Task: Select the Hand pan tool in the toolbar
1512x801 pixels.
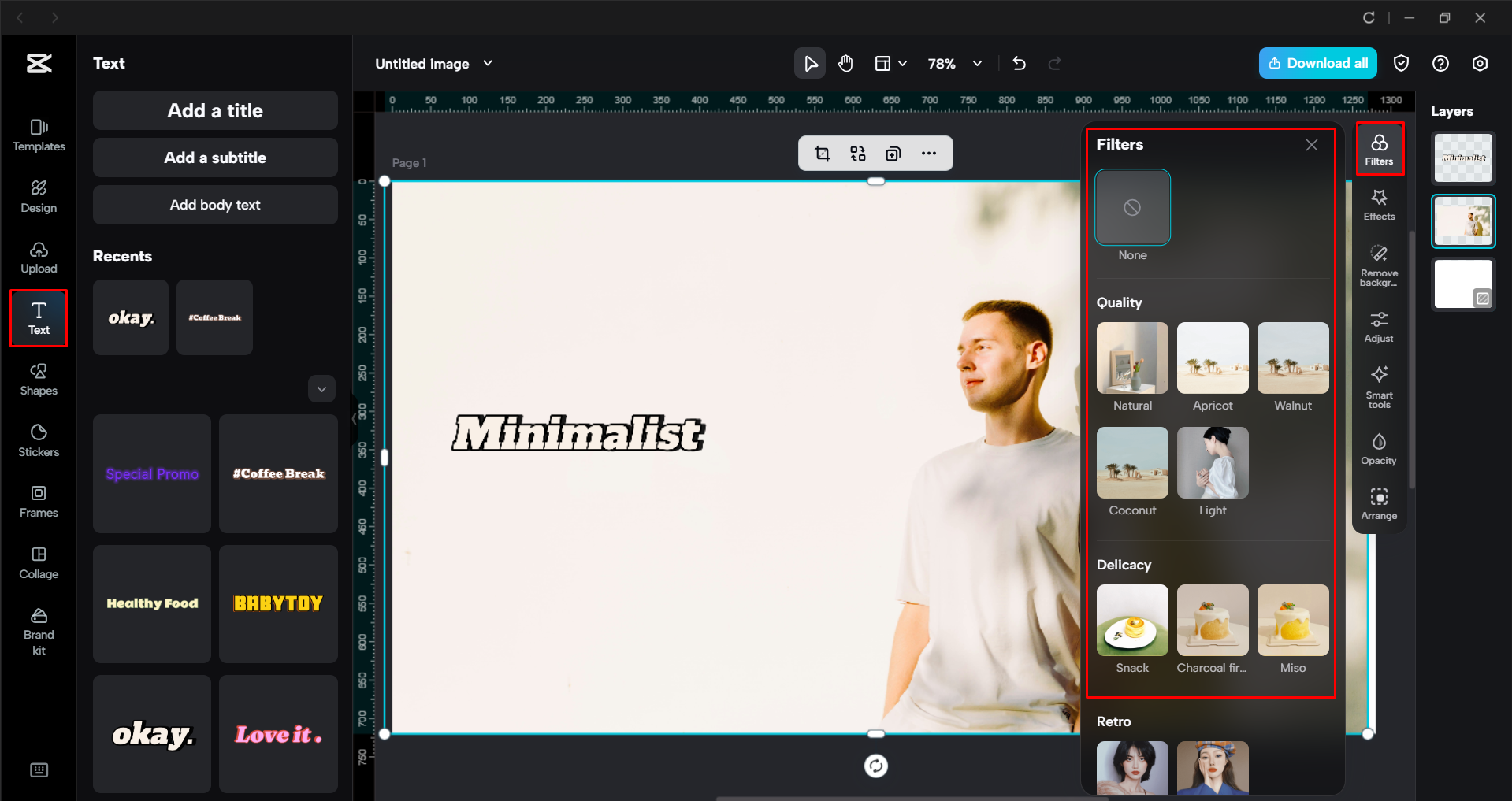Action: coord(845,63)
